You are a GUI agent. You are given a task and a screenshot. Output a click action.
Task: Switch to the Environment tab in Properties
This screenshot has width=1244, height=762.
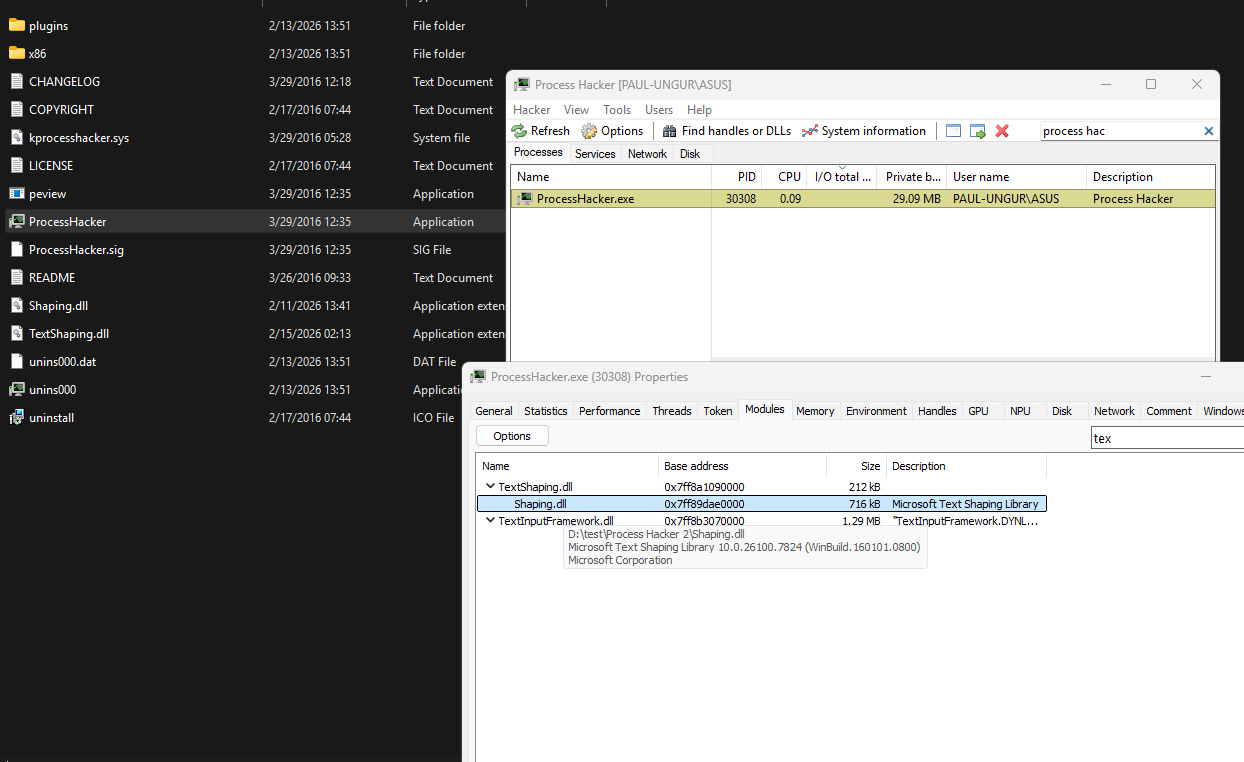(876, 411)
